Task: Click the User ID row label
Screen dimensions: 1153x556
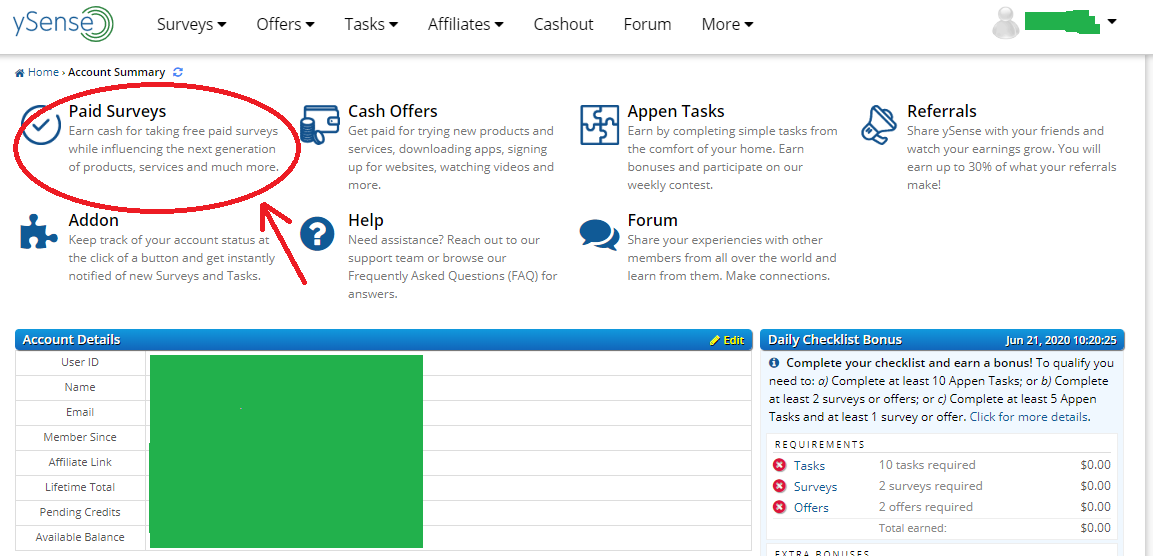Action: pos(80,363)
